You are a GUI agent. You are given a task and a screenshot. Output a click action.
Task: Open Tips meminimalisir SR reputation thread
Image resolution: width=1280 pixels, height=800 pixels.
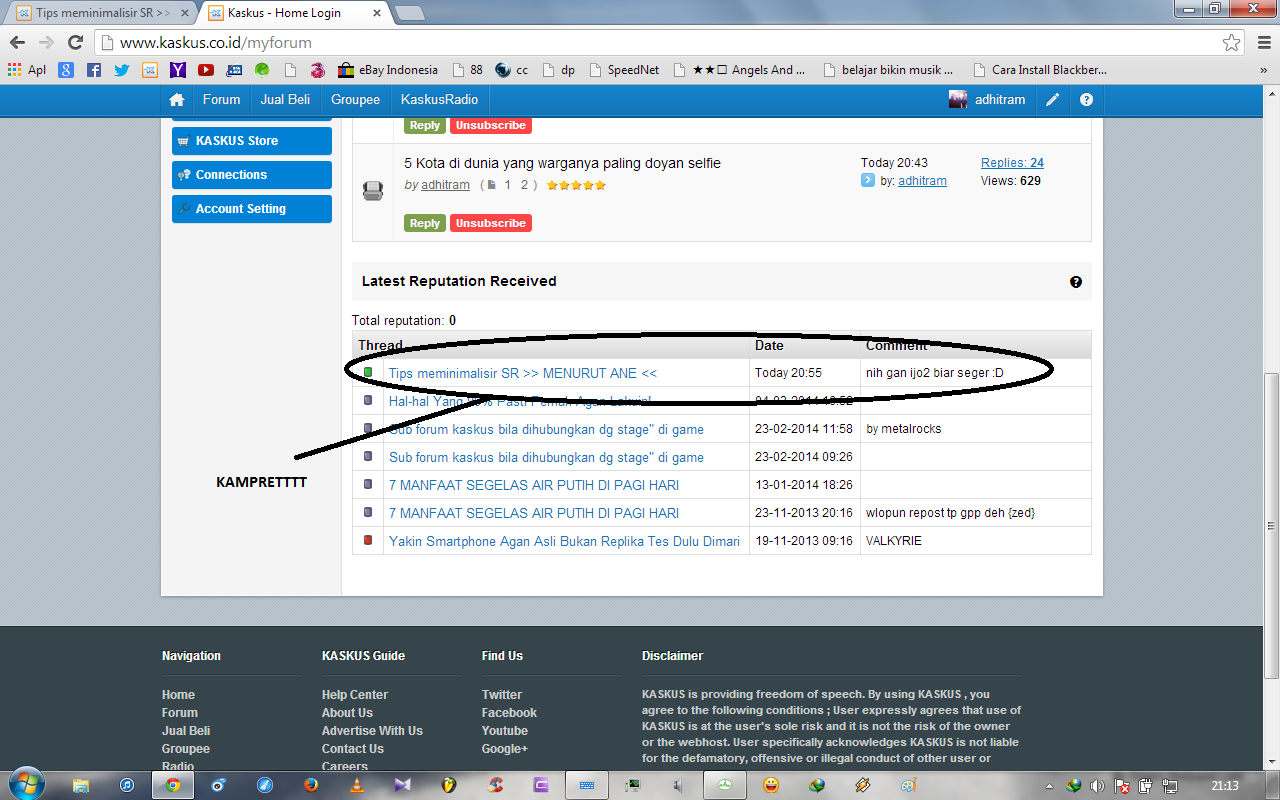[x=523, y=373]
